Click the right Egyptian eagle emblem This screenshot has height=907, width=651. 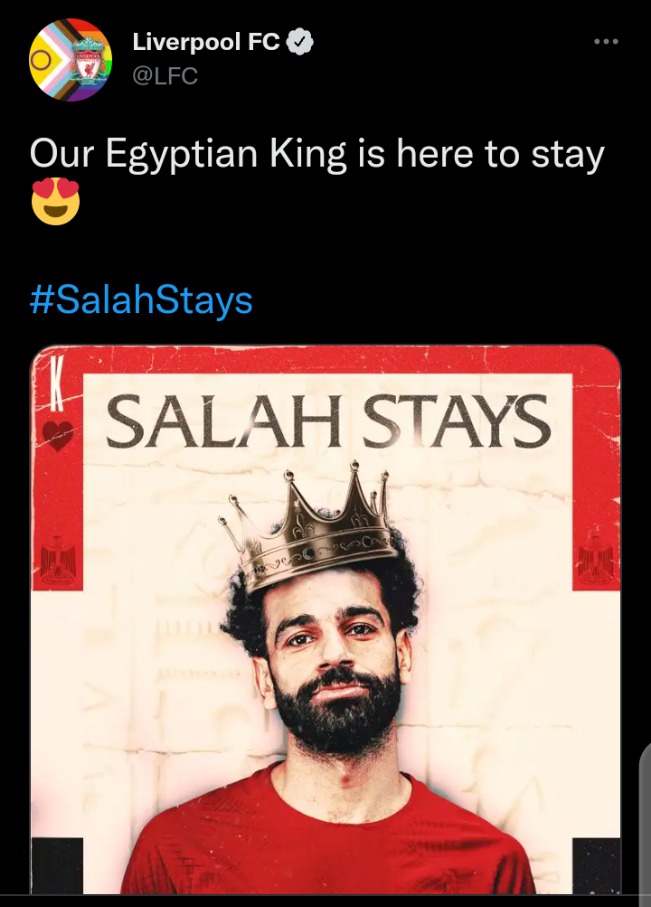(595, 559)
